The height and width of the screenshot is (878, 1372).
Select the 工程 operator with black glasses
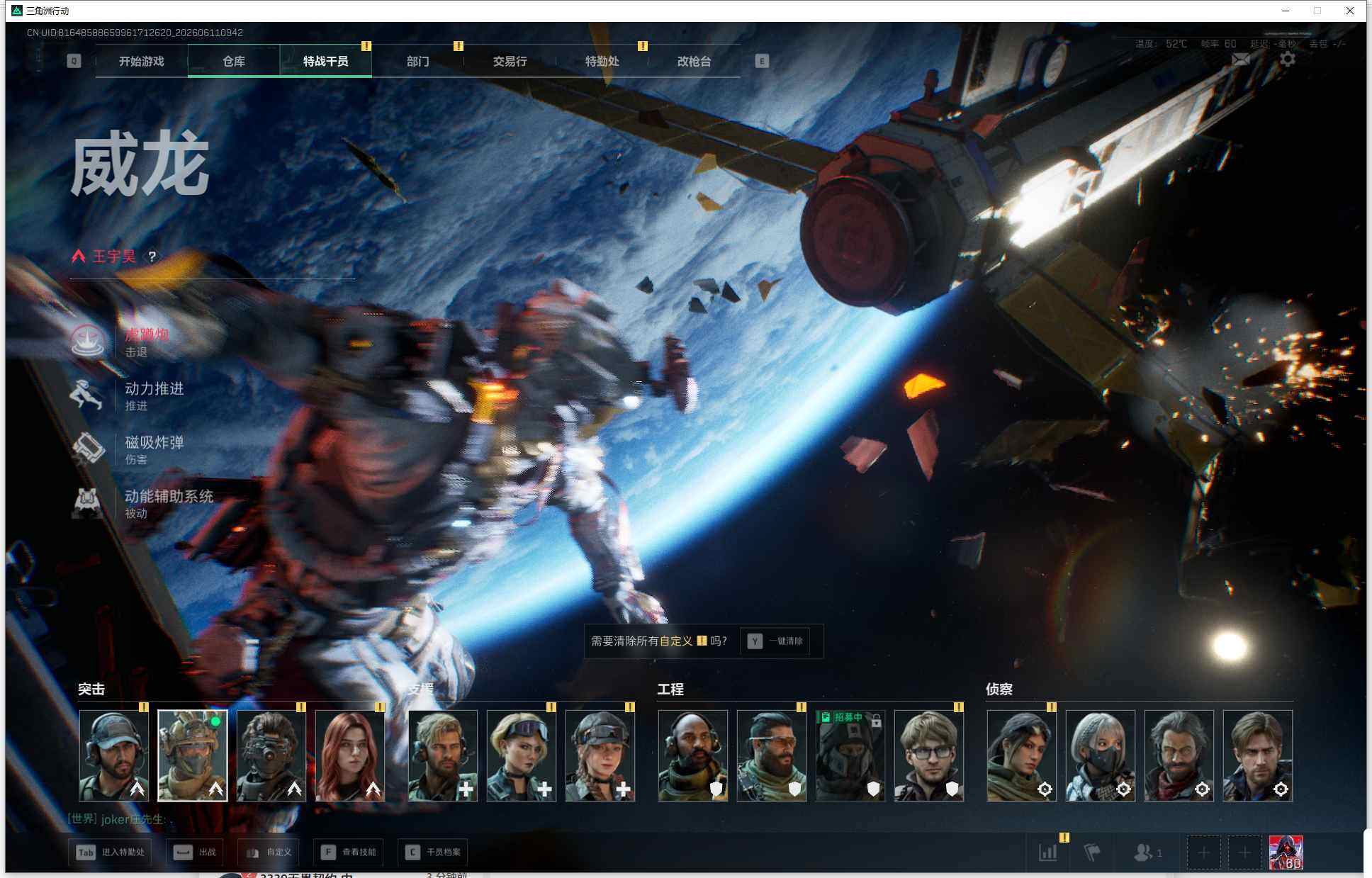click(x=929, y=755)
